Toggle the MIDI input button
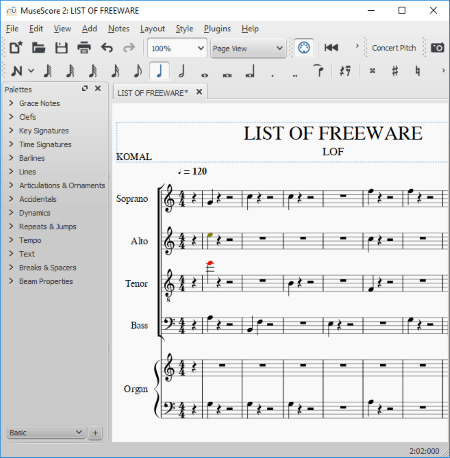Screen dimensions: 450x458 (x=304, y=48)
